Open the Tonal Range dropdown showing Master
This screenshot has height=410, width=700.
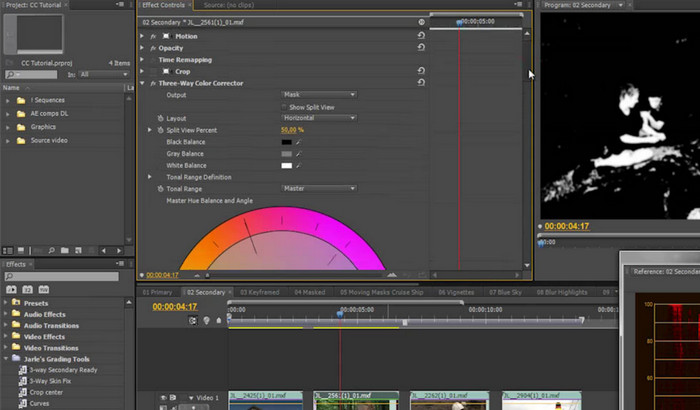pyautogui.click(x=318, y=188)
